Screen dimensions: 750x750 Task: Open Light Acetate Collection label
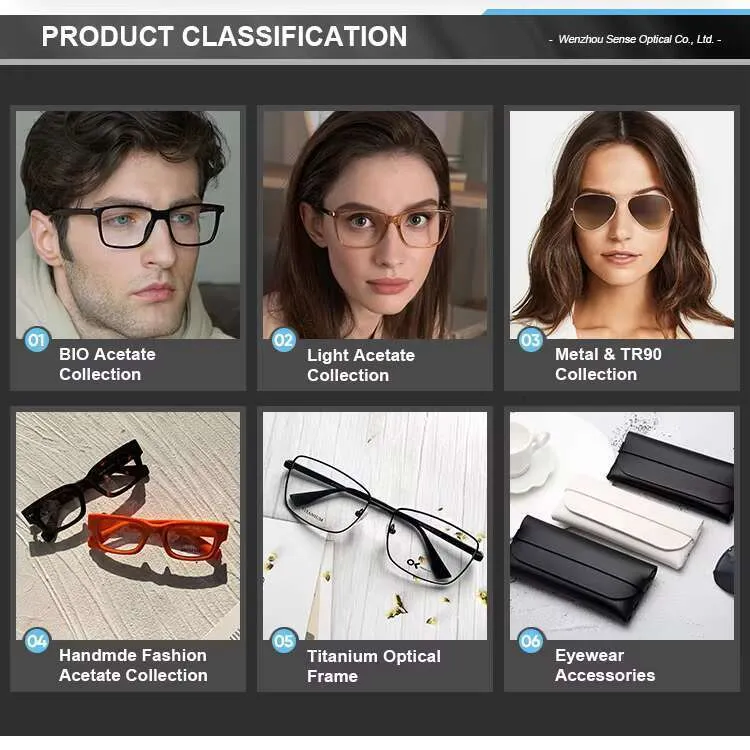tap(361, 365)
